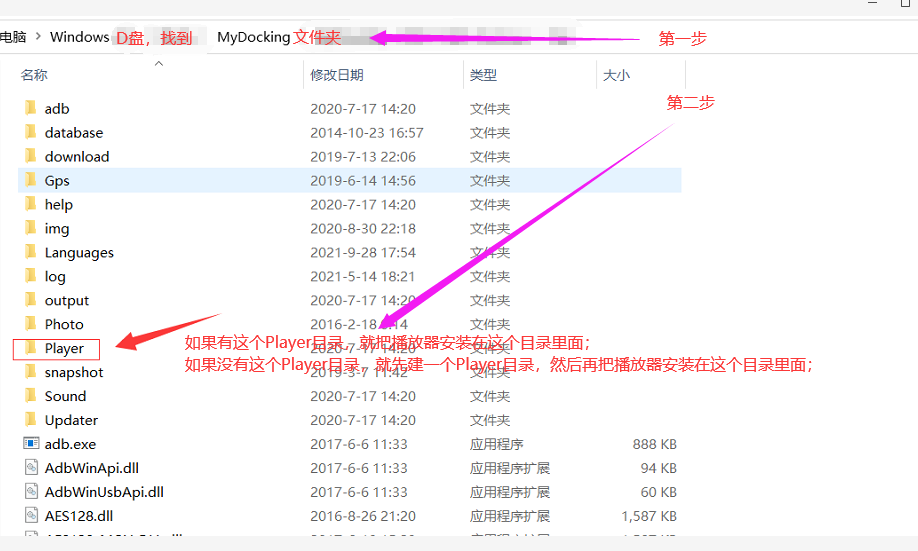918x551 pixels.
Task: Sort by 修改日期 column header
Action: (x=337, y=75)
